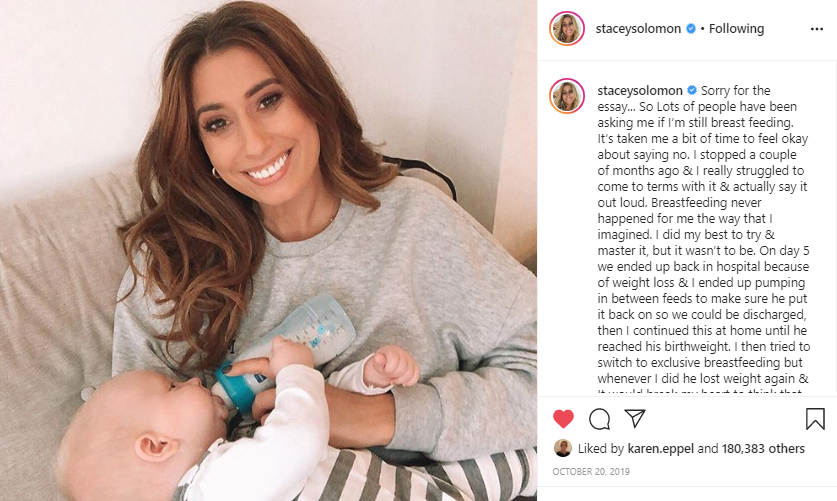Click header profile picture with story ring
Image resolution: width=837 pixels, height=501 pixels.
[567, 28]
